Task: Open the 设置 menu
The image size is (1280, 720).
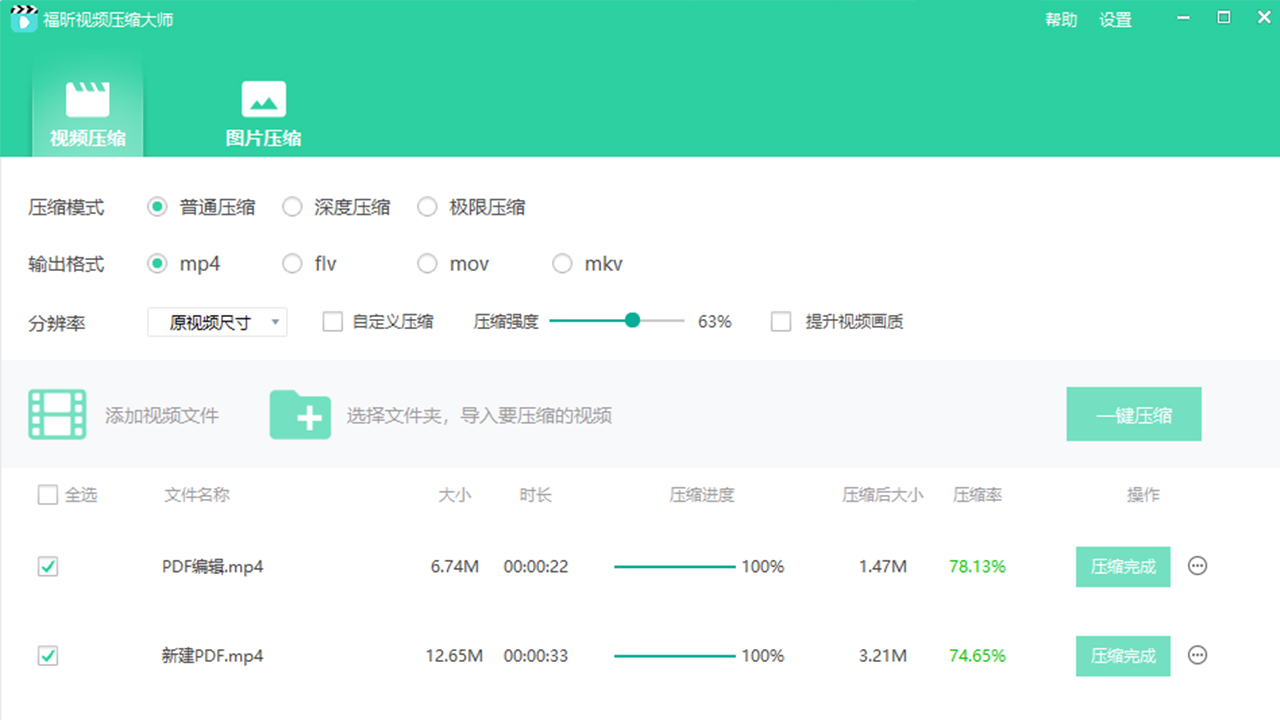Action: tap(1115, 19)
